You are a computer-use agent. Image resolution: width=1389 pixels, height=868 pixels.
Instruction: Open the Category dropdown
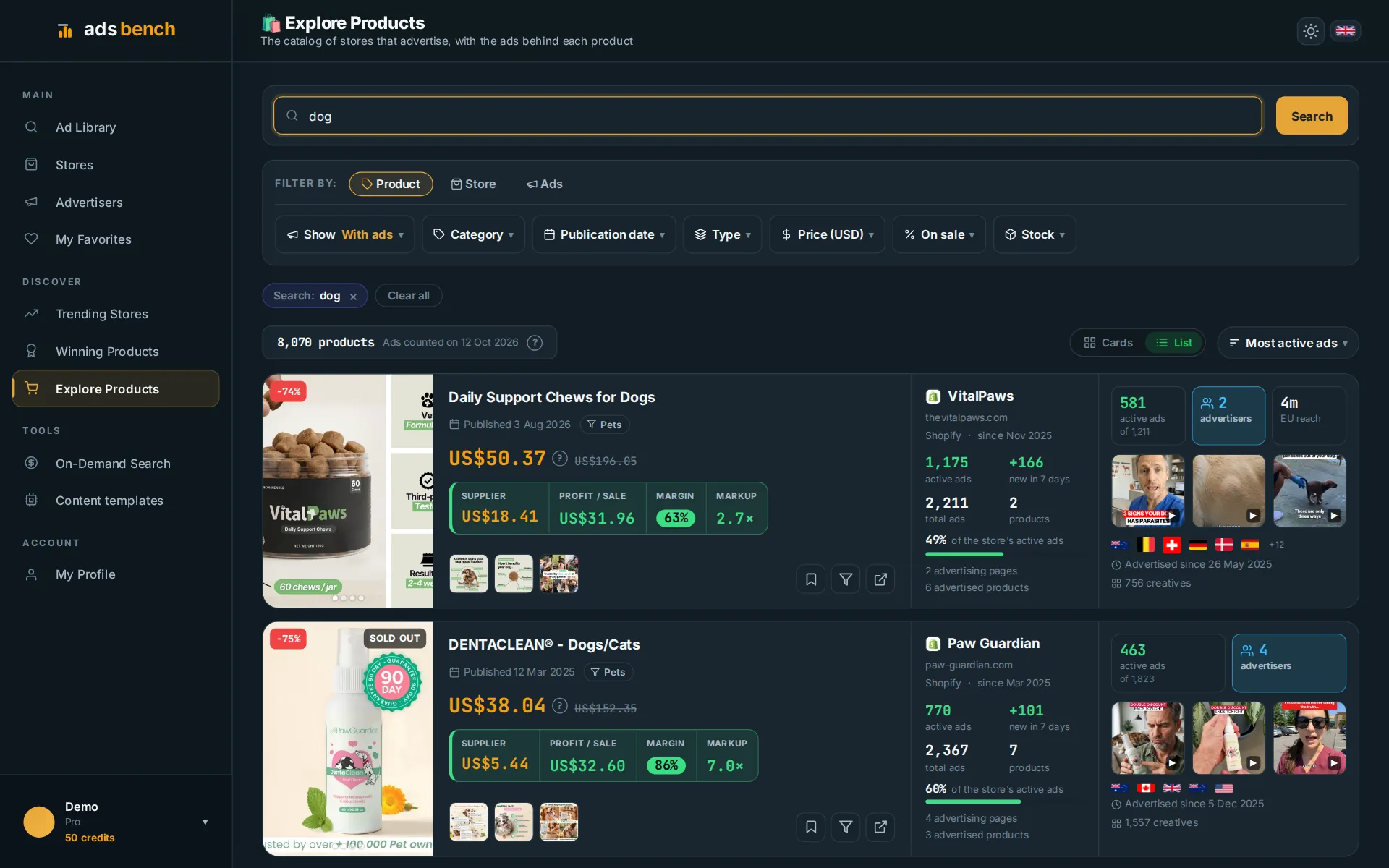tap(474, 234)
